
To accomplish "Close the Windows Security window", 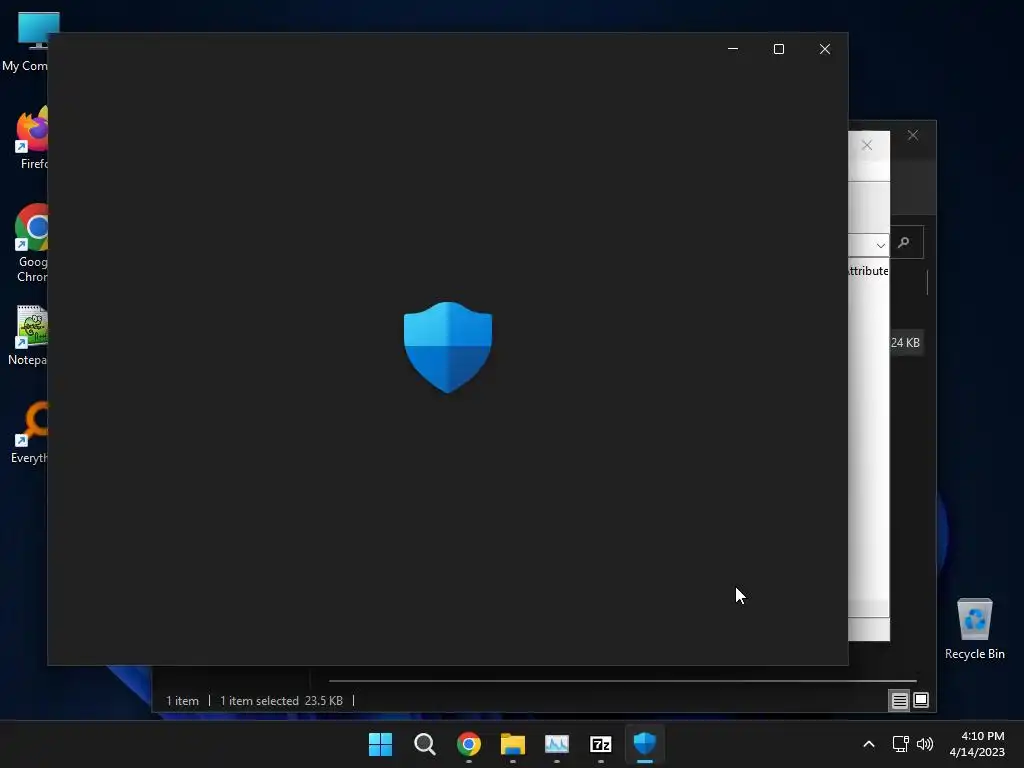I will coord(825,49).
